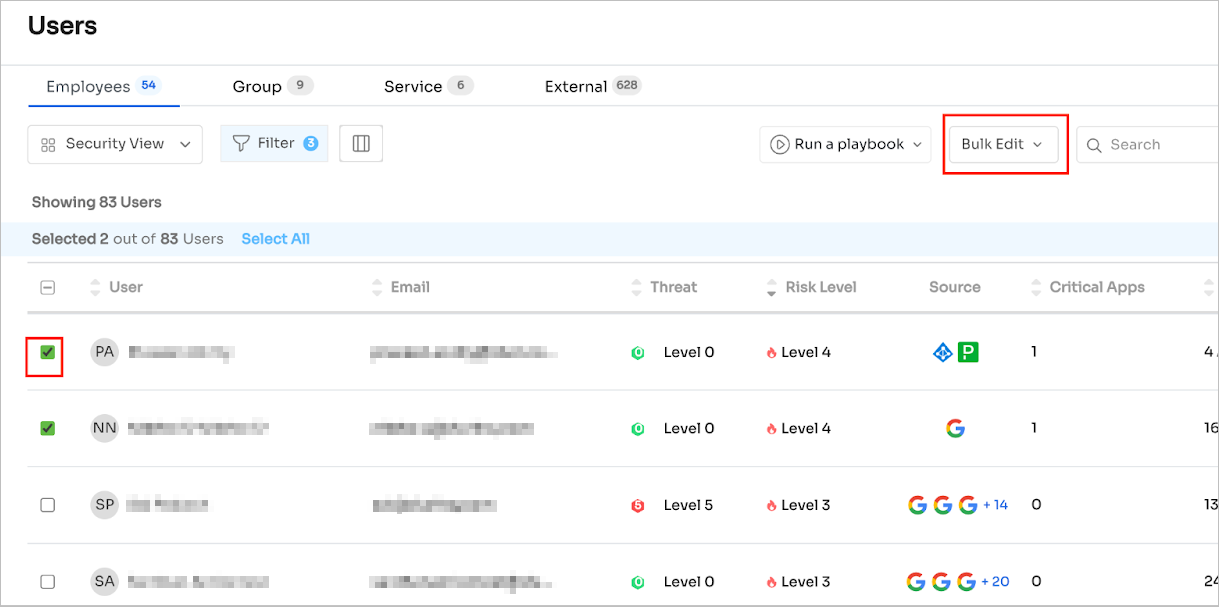Switch to the Service tab
Screen dimensions: 1219x607
pyautogui.click(x=429, y=86)
